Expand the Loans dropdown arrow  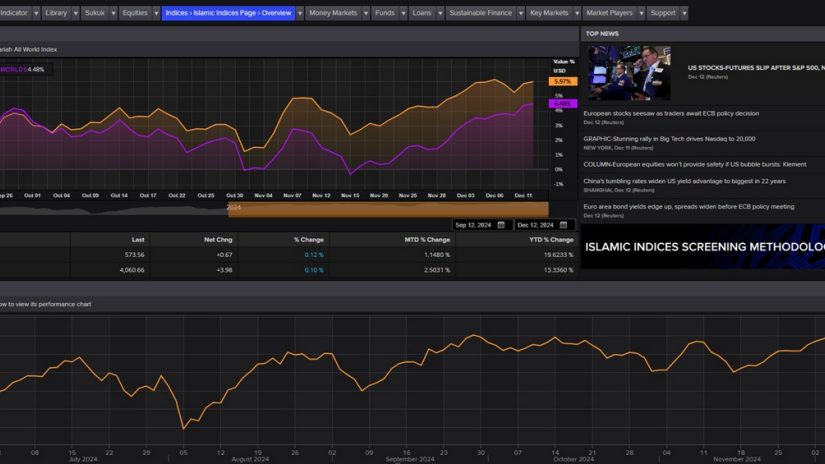click(440, 13)
